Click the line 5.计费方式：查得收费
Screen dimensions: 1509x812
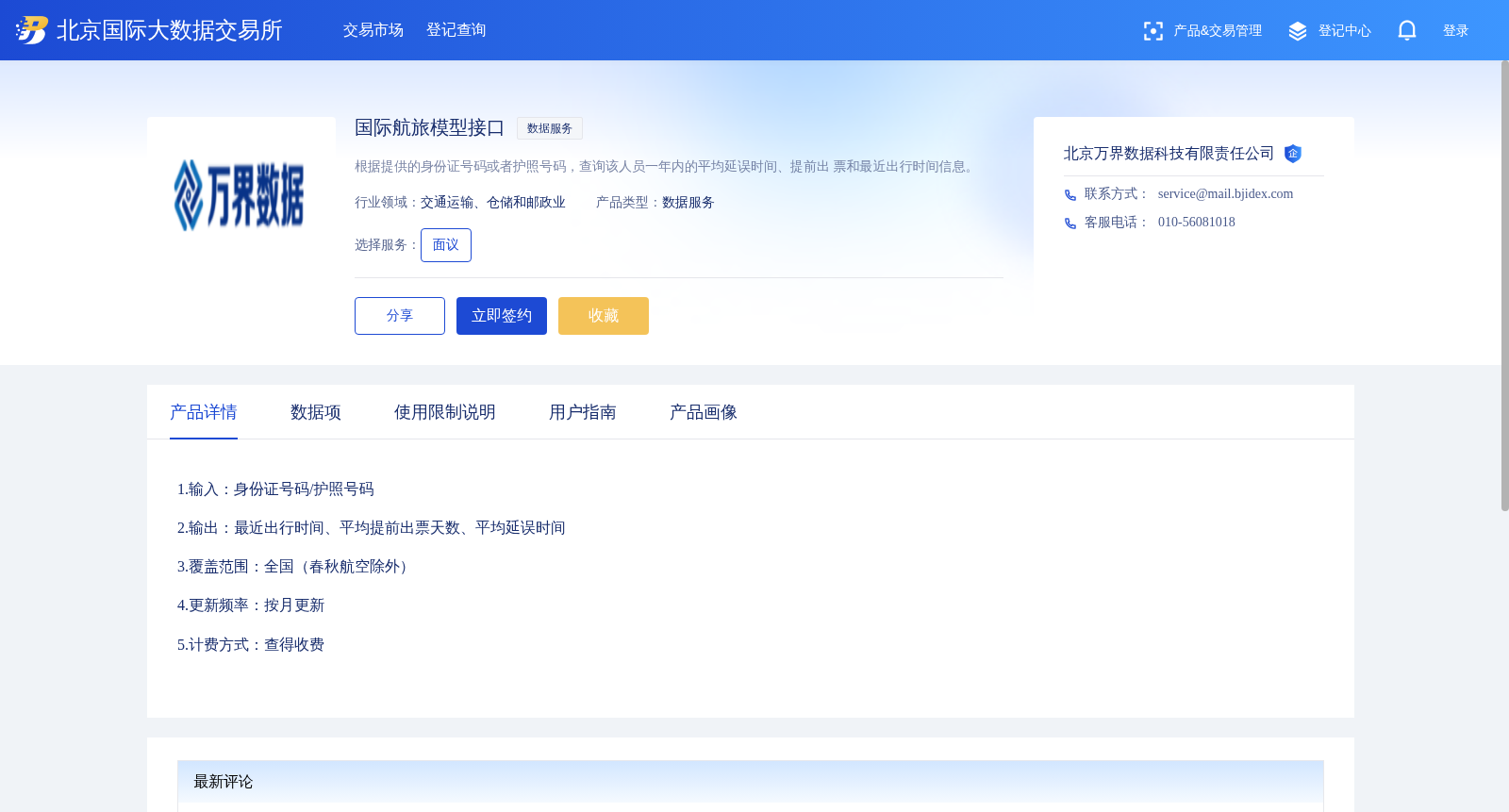point(251,645)
